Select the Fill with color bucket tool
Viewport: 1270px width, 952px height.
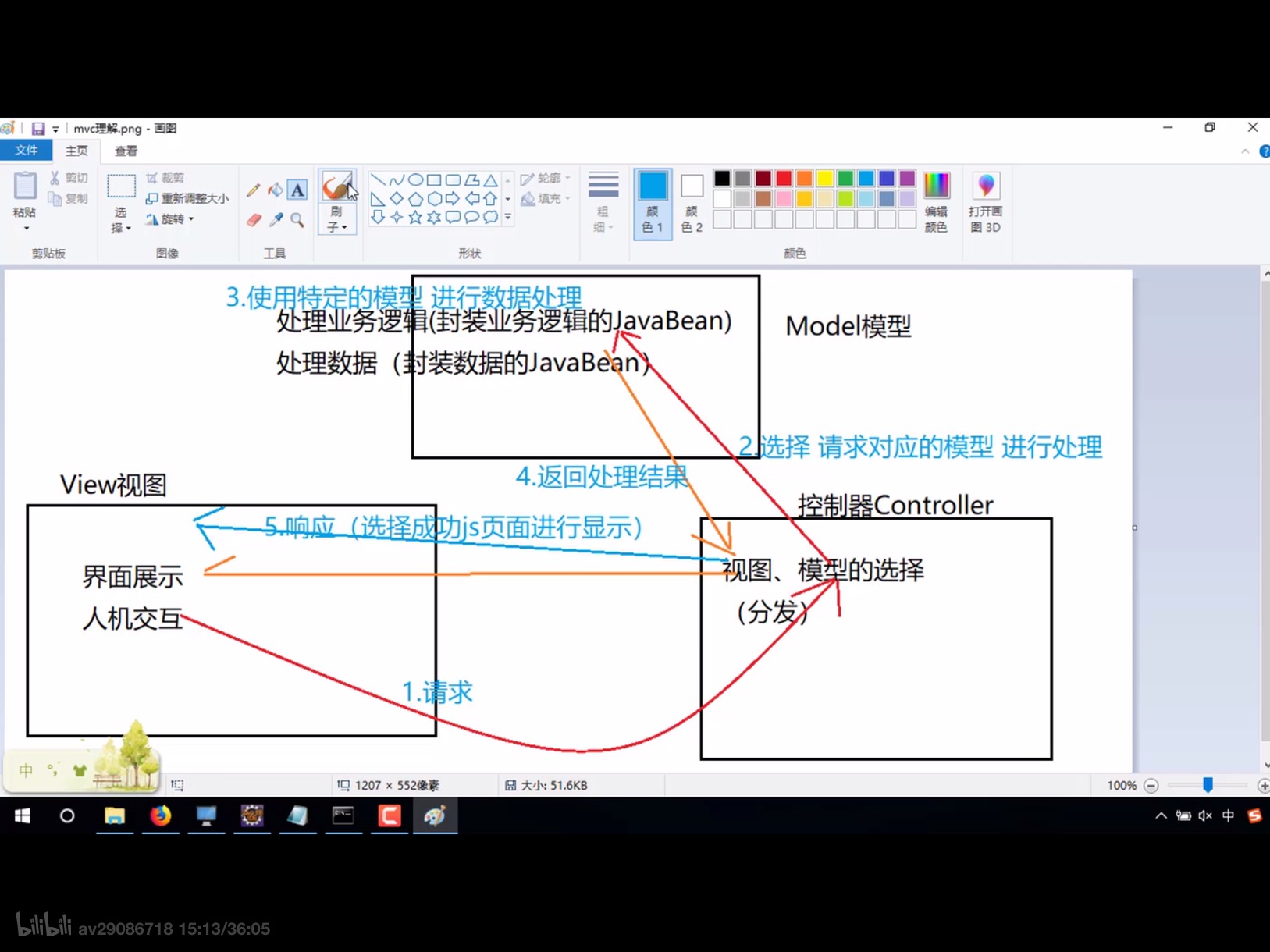coord(276,190)
